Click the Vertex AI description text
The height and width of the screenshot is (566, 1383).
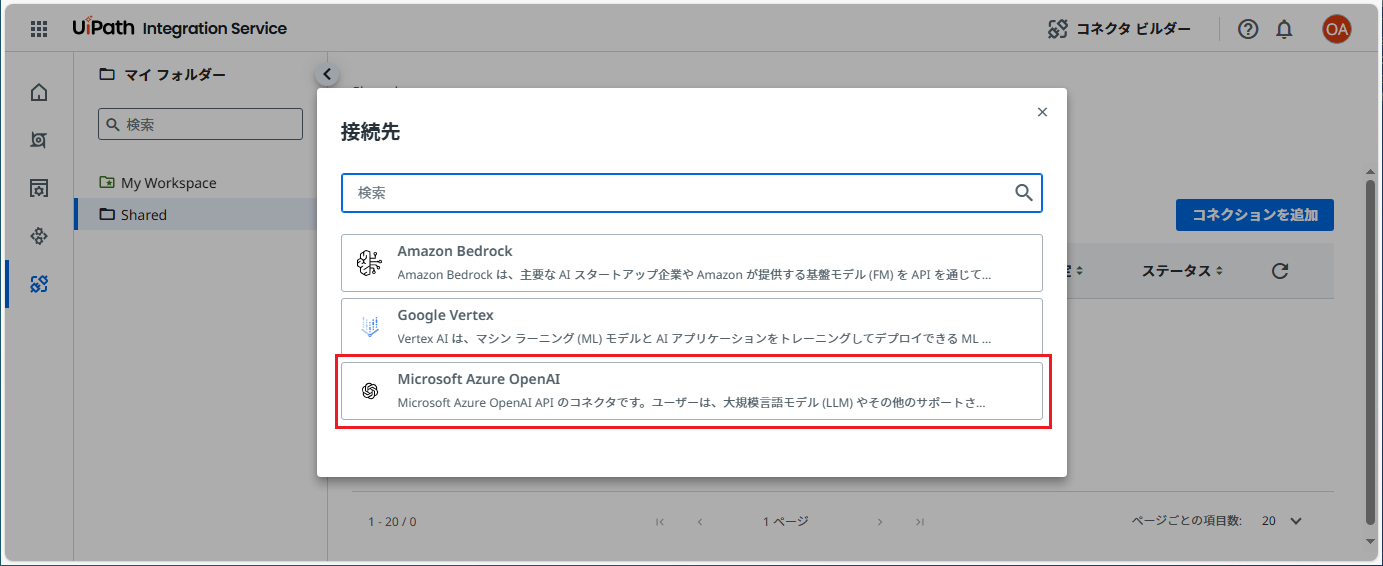695,339
